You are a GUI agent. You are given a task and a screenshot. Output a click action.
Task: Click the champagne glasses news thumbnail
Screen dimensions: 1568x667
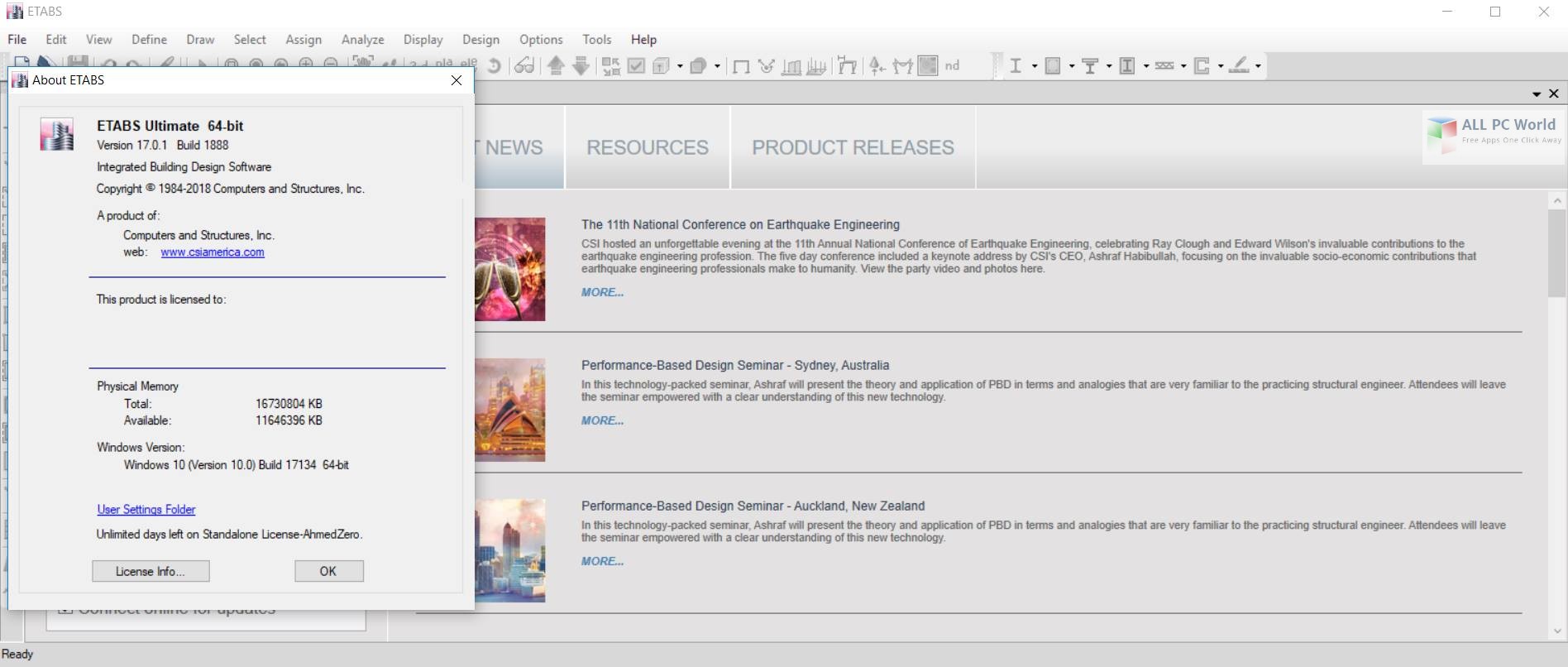click(x=510, y=269)
